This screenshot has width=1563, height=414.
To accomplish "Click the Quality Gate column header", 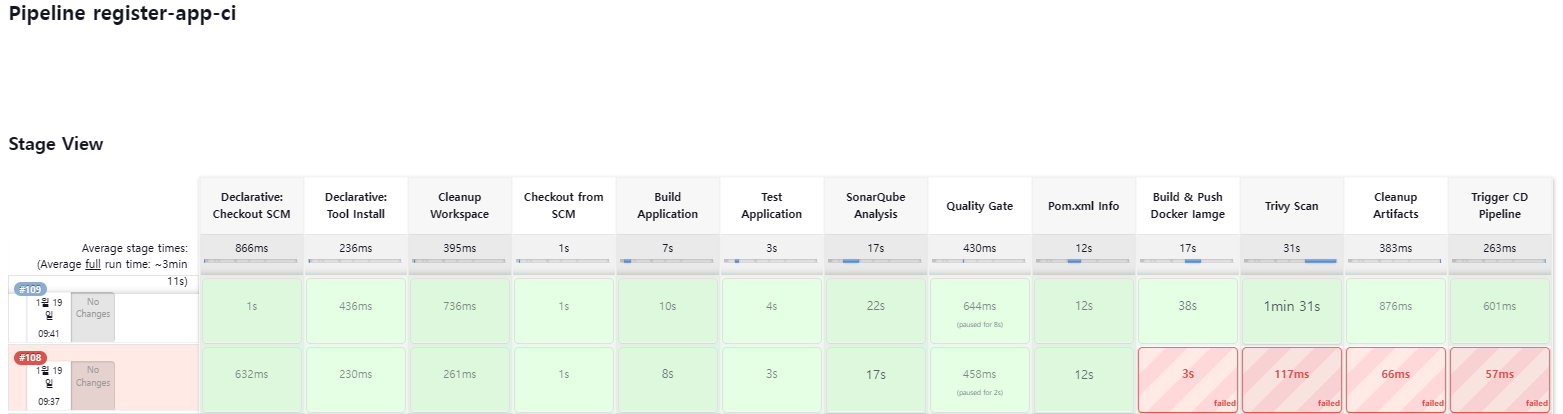I will [980, 206].
